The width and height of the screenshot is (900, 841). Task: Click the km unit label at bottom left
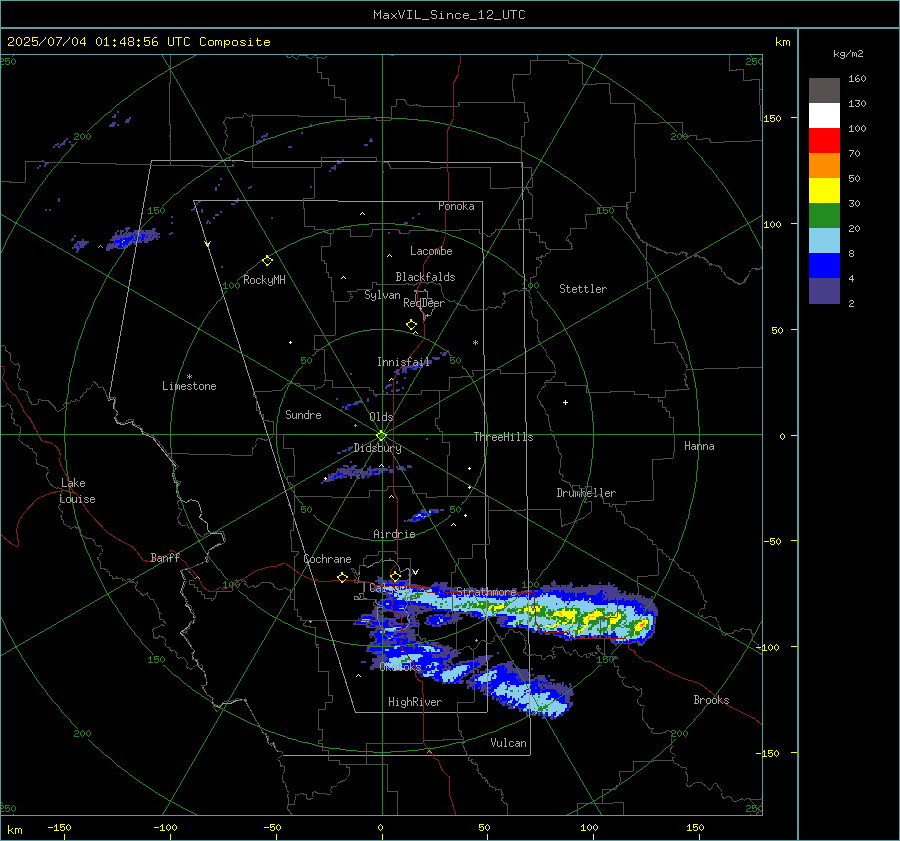(x=14, y=830)
